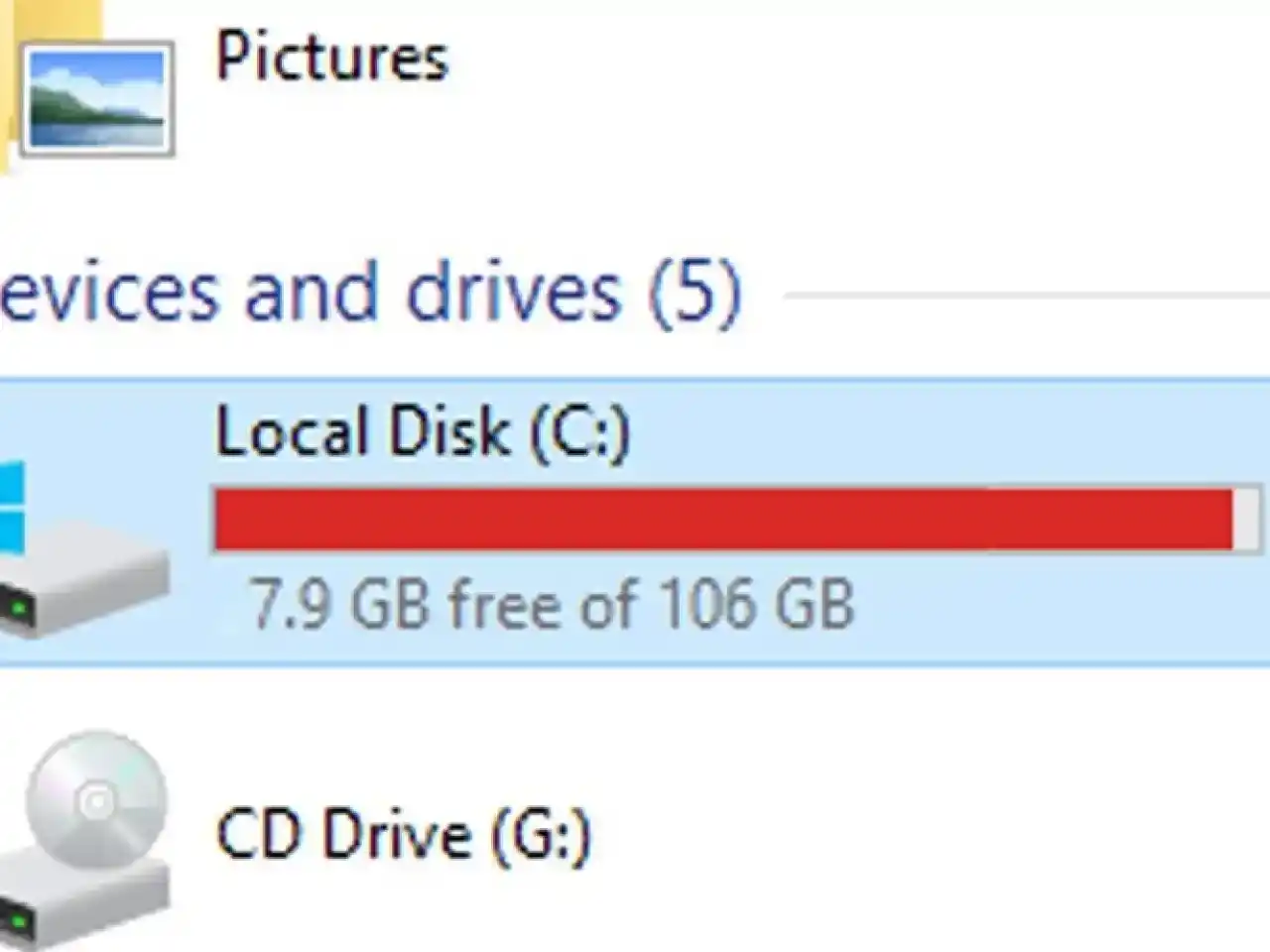Click the gray free portion of storage bar
Screen dimensions: 1270x952
point(1245,519)
